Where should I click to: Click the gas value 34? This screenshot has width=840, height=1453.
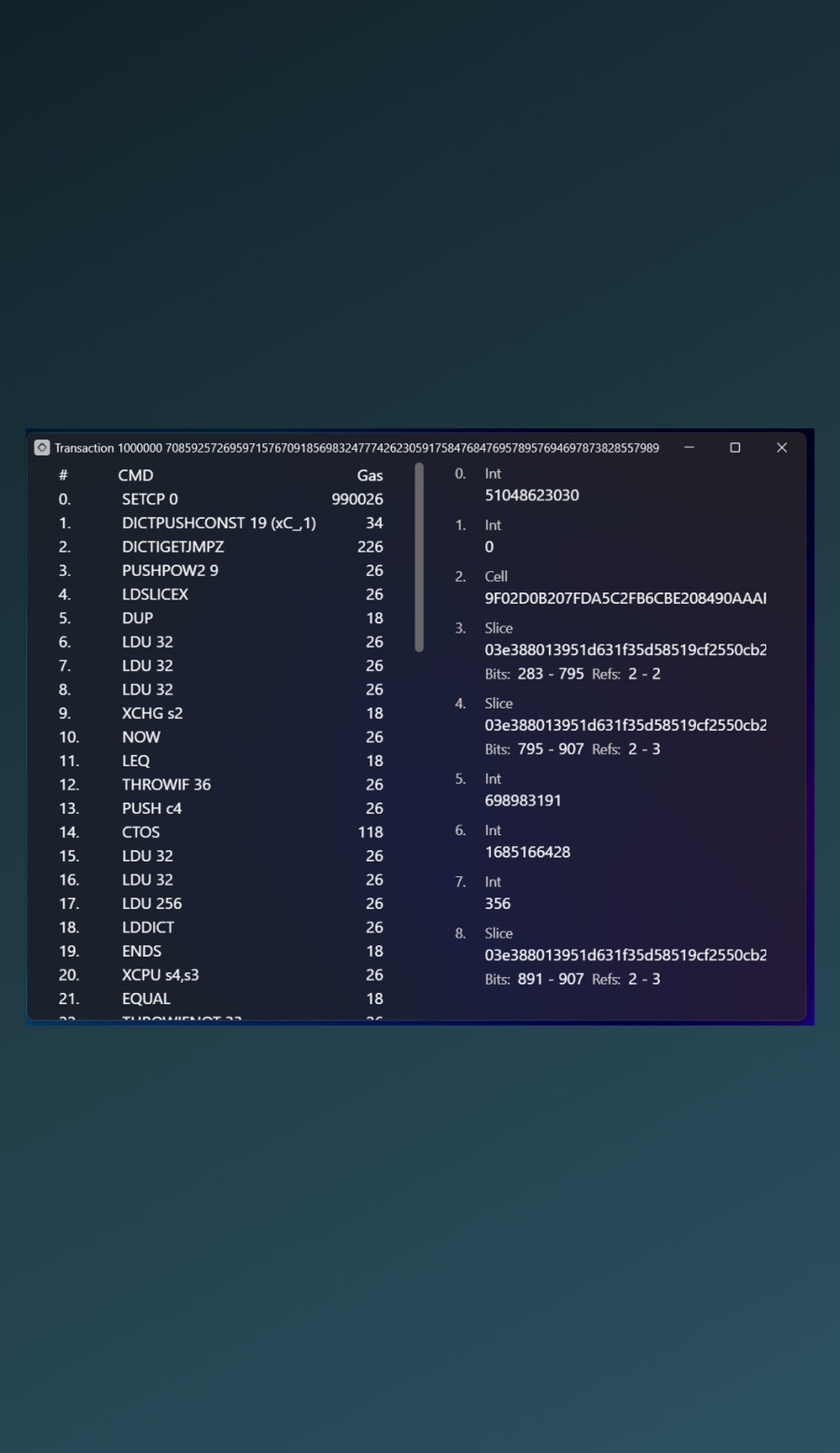(x=374, y=523)
